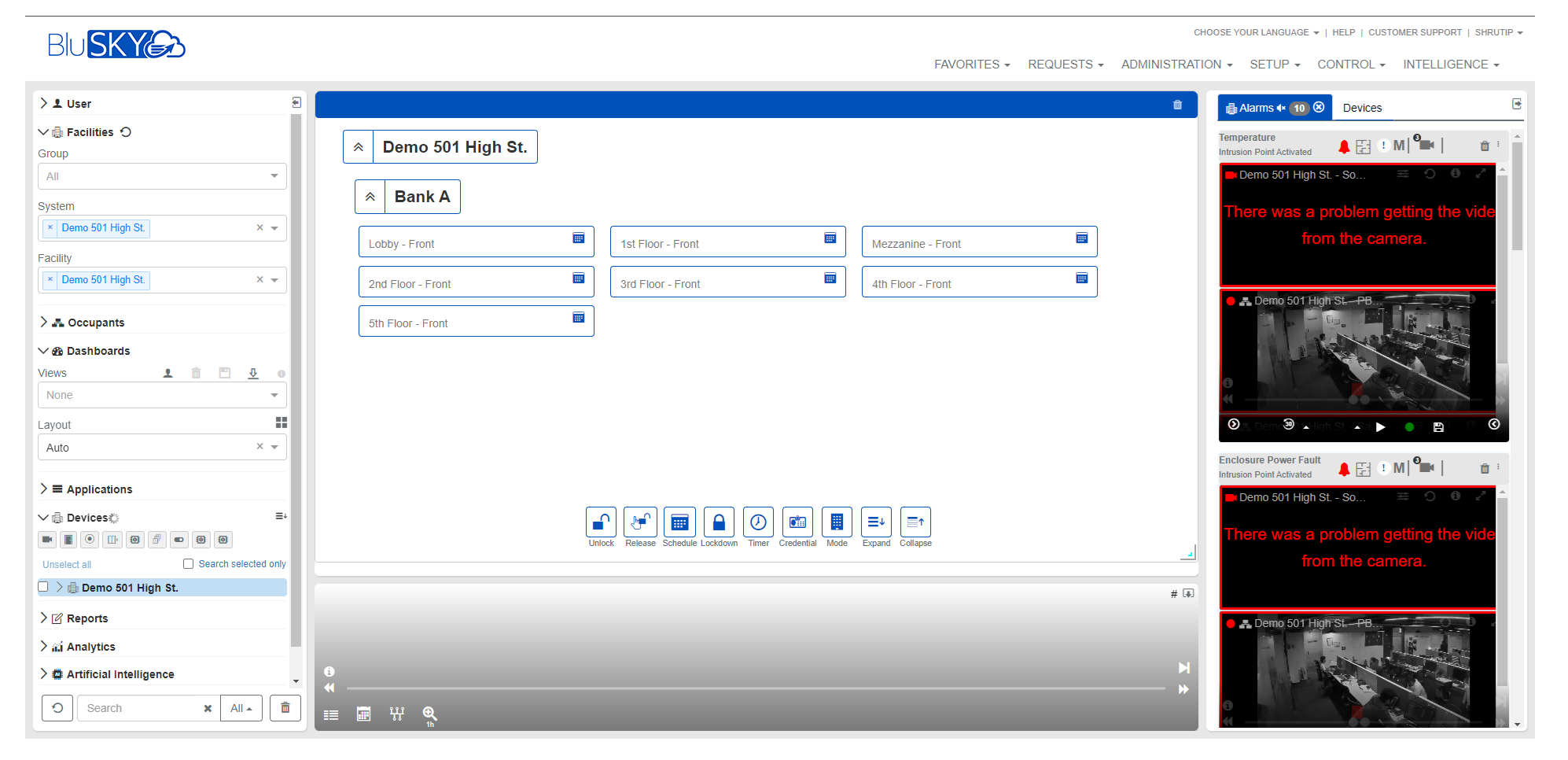Click the Timer clock icon
The width and height of the screenshot is (1568, 760).
(x=758, y=522)
